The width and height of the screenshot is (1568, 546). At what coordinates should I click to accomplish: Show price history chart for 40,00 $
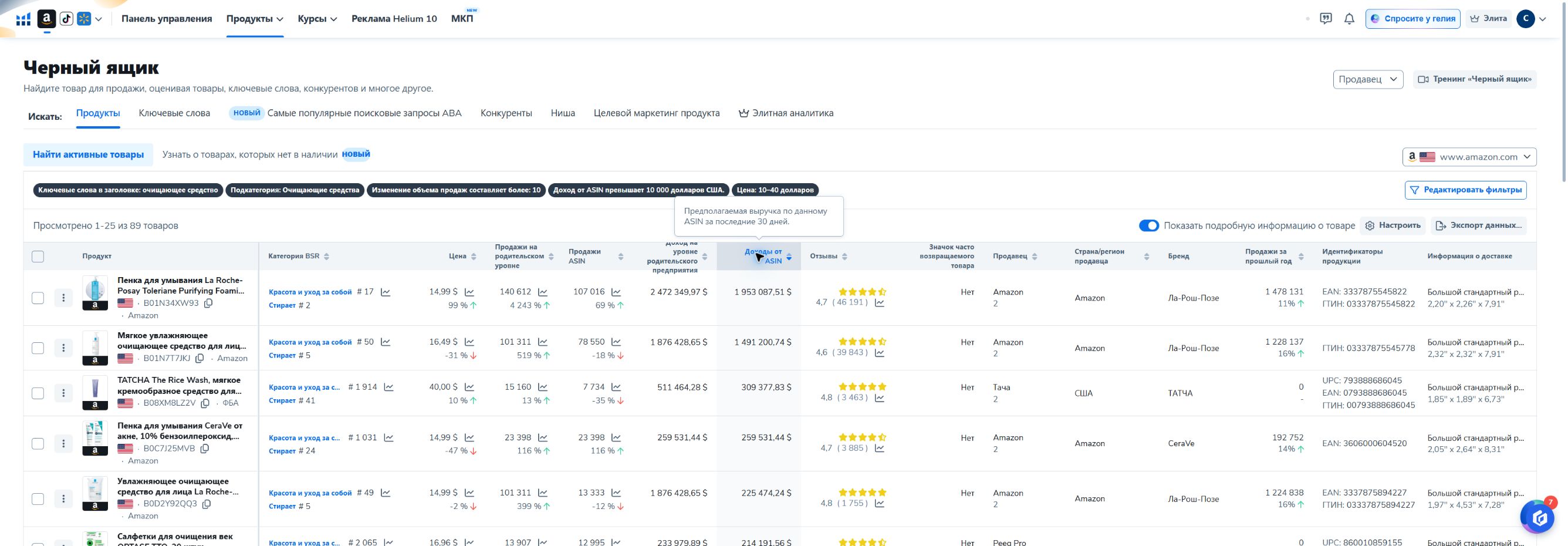469,387
